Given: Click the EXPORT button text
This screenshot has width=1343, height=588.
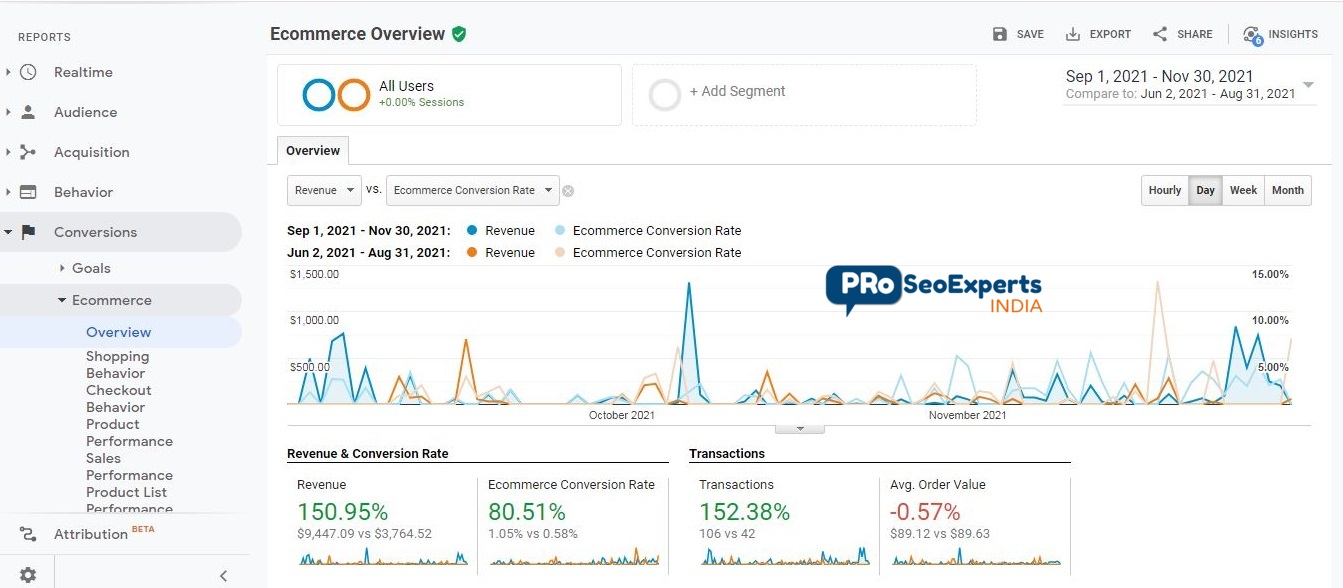Looking at the screenshot, I should [1110, 34].
